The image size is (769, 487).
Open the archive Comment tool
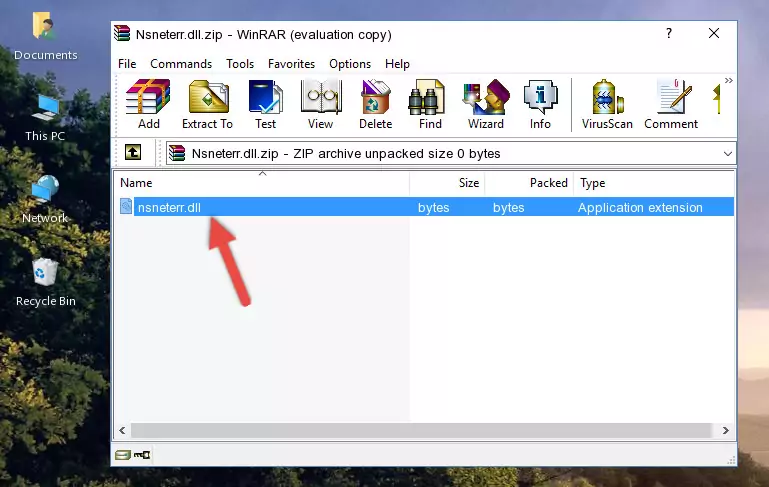[x=671, y=104]
